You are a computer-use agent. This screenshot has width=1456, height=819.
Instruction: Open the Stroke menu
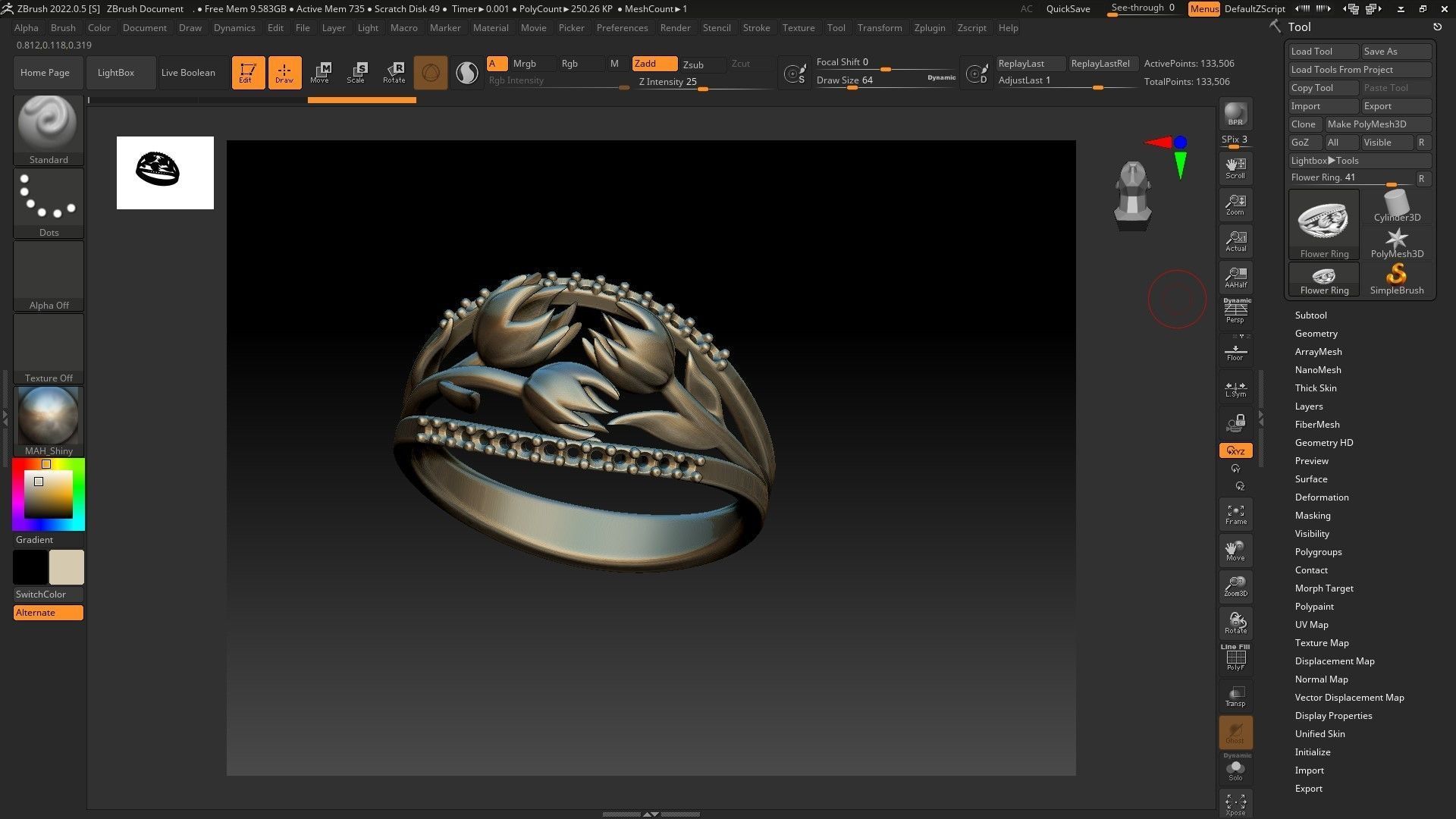tap(756, 28)
